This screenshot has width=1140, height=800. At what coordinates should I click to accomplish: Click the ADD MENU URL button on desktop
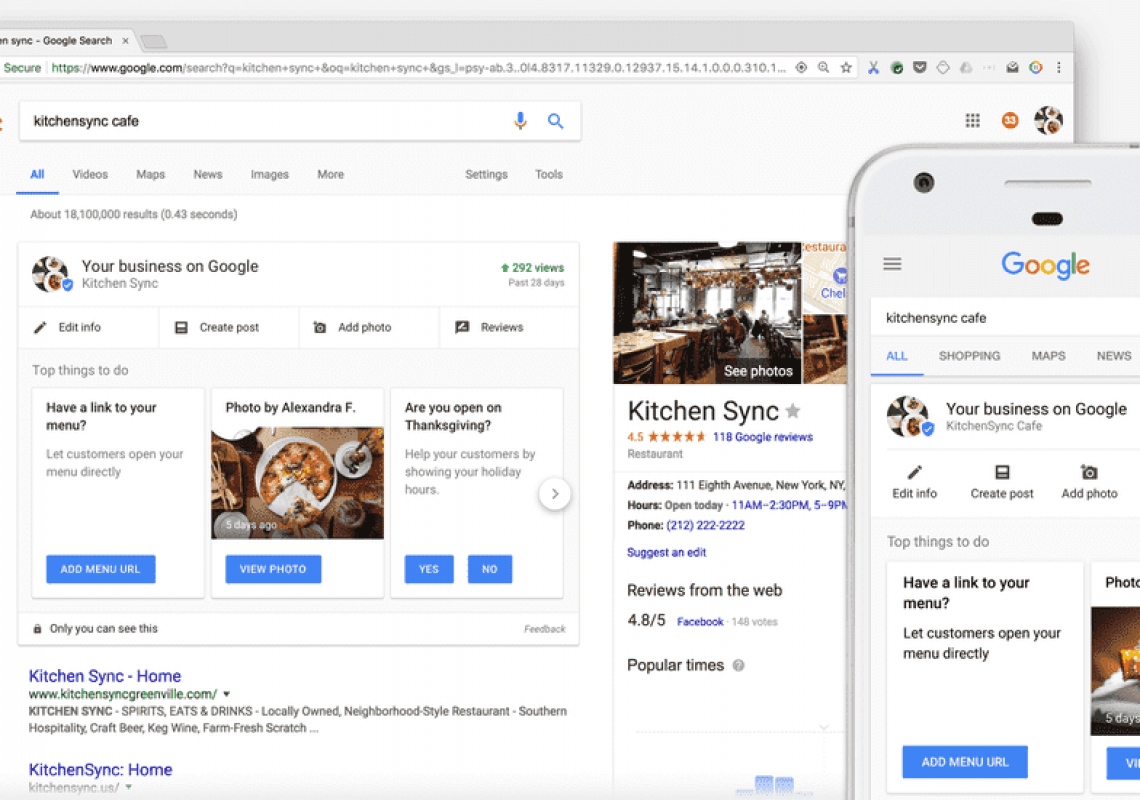point(100,569)
